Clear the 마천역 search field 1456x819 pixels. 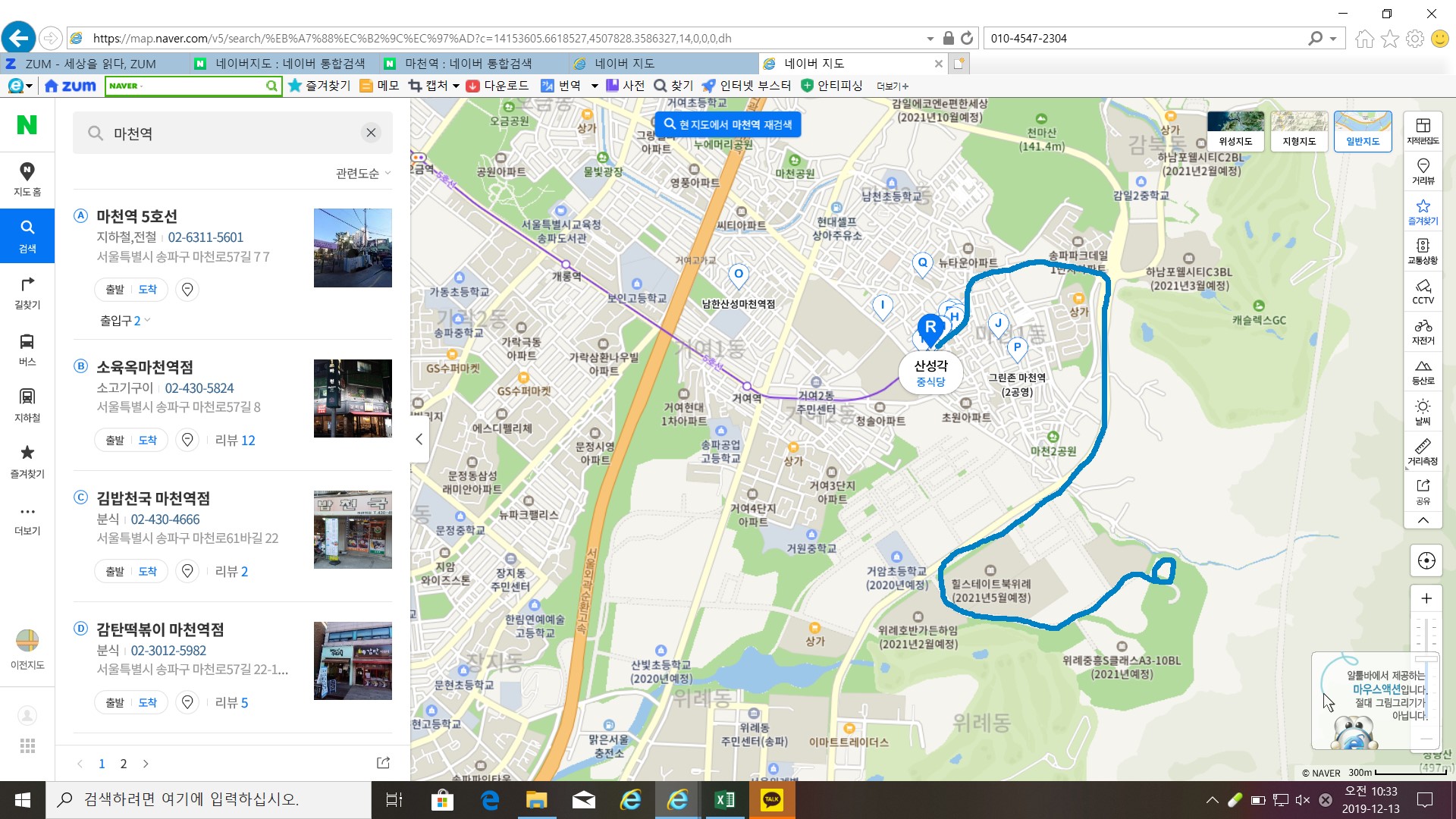coord(371,133)
